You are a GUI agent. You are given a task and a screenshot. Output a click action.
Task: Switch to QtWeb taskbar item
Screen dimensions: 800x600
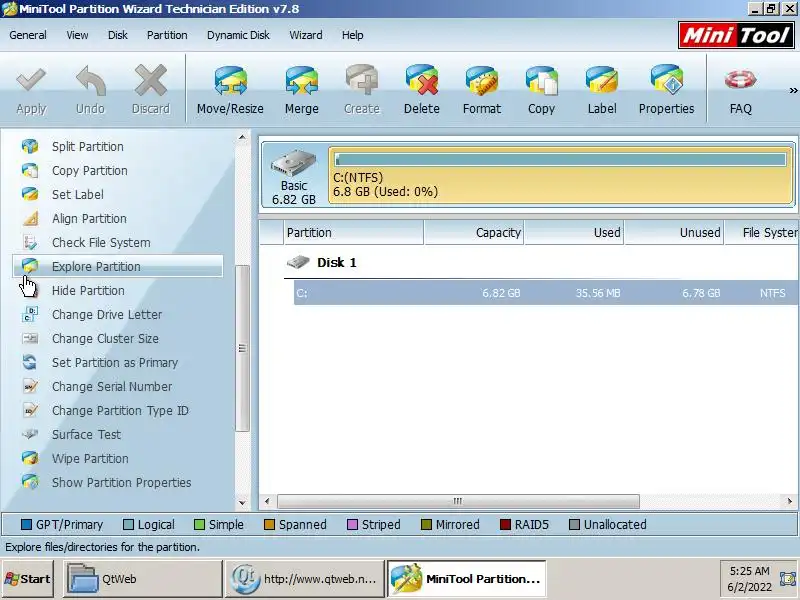click(x=143, y=579)
